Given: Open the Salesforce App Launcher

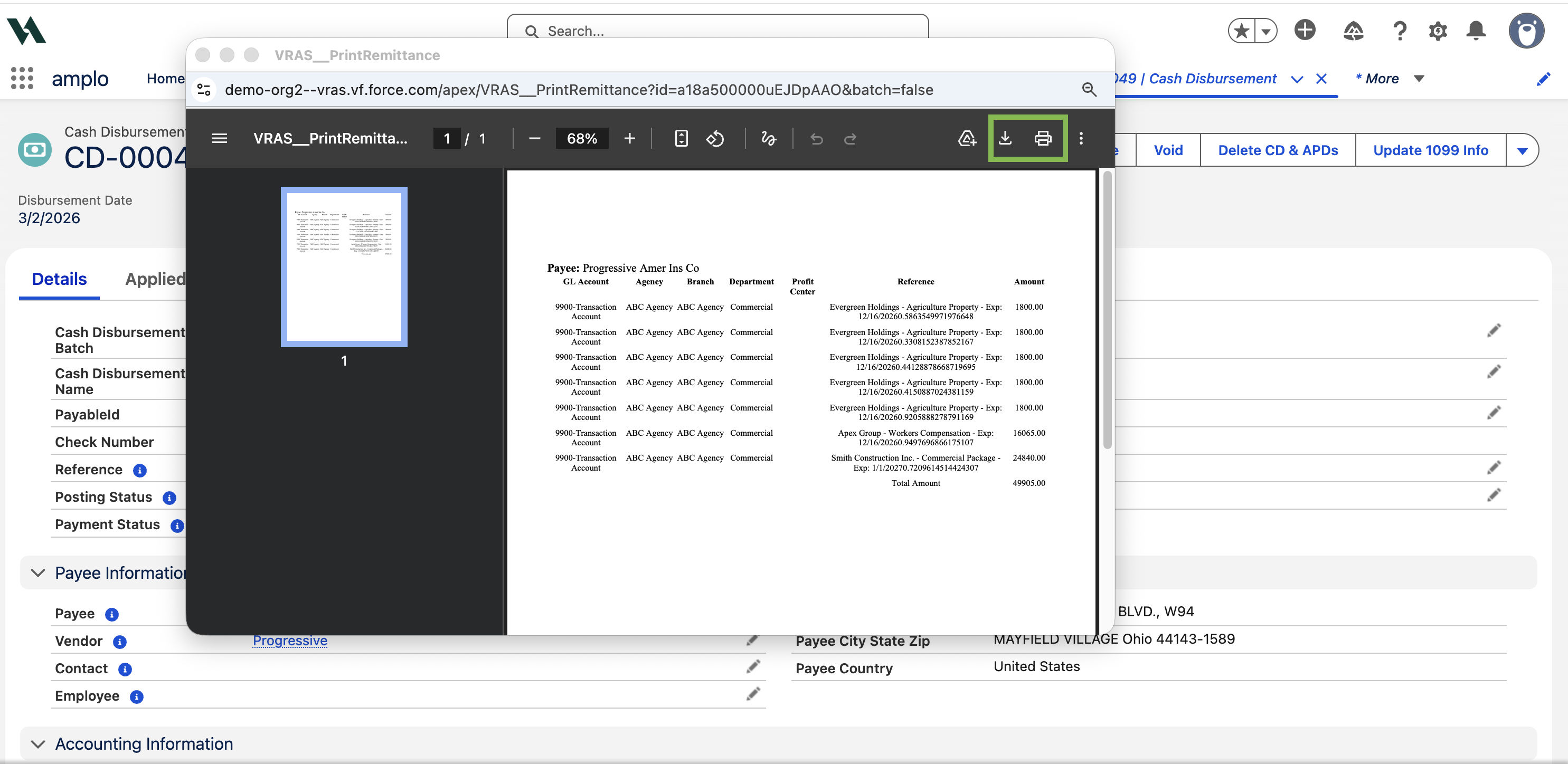Looking at the screenshot, I should click(x=23, y=79).
